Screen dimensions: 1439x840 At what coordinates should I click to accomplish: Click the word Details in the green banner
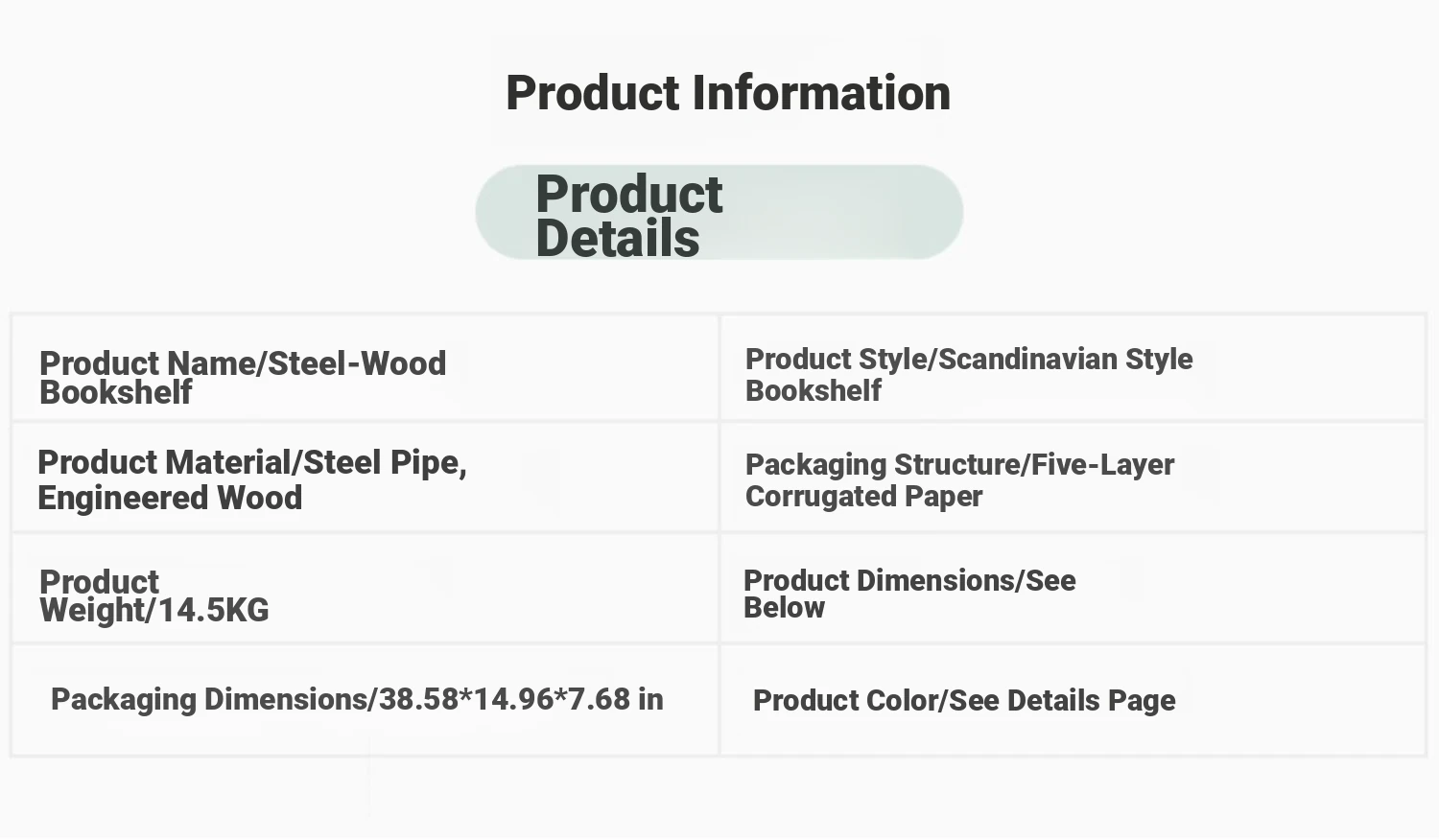(x=618, y=239)
